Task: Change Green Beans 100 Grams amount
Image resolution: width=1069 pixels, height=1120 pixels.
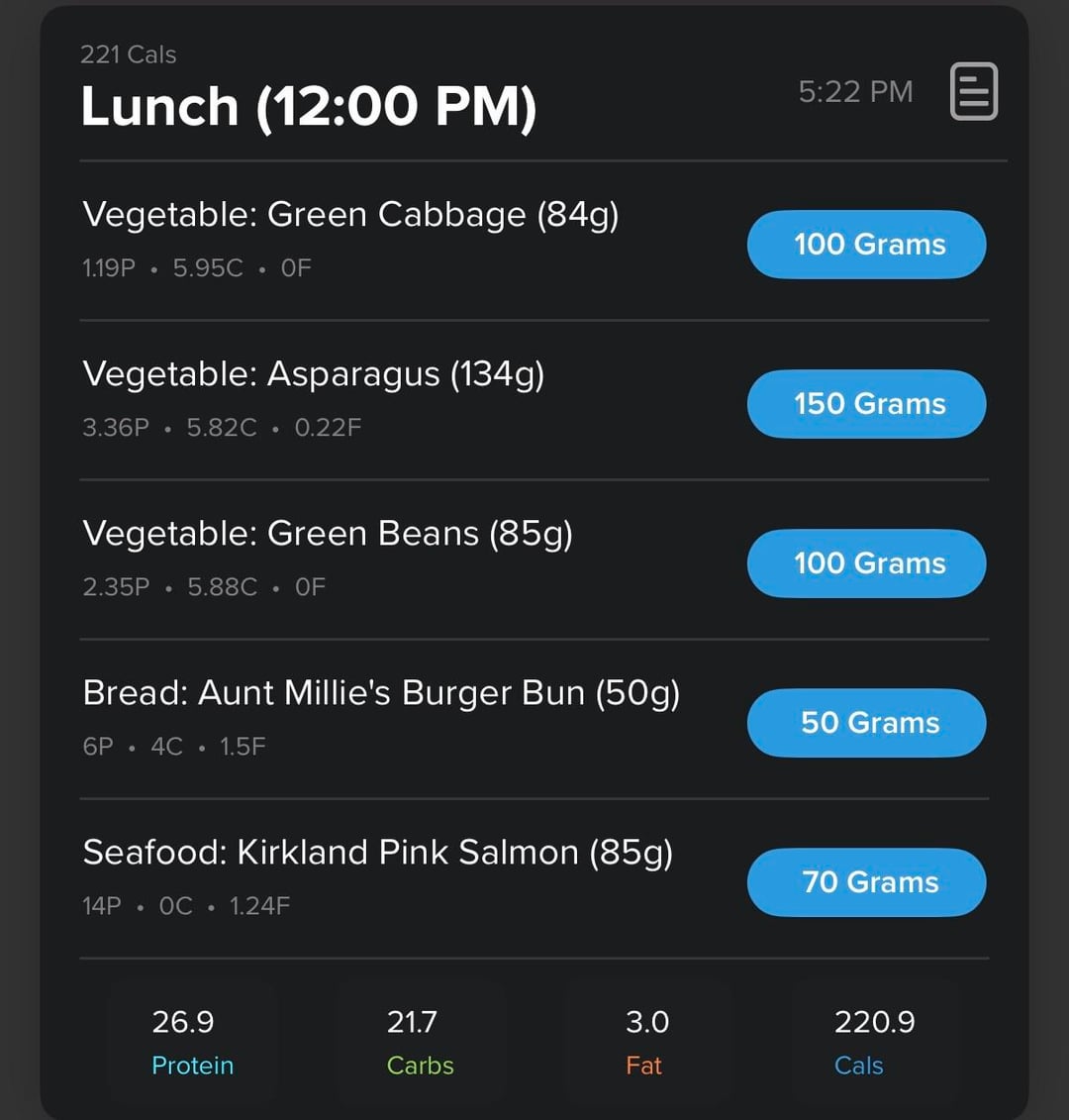Action: 866,563
